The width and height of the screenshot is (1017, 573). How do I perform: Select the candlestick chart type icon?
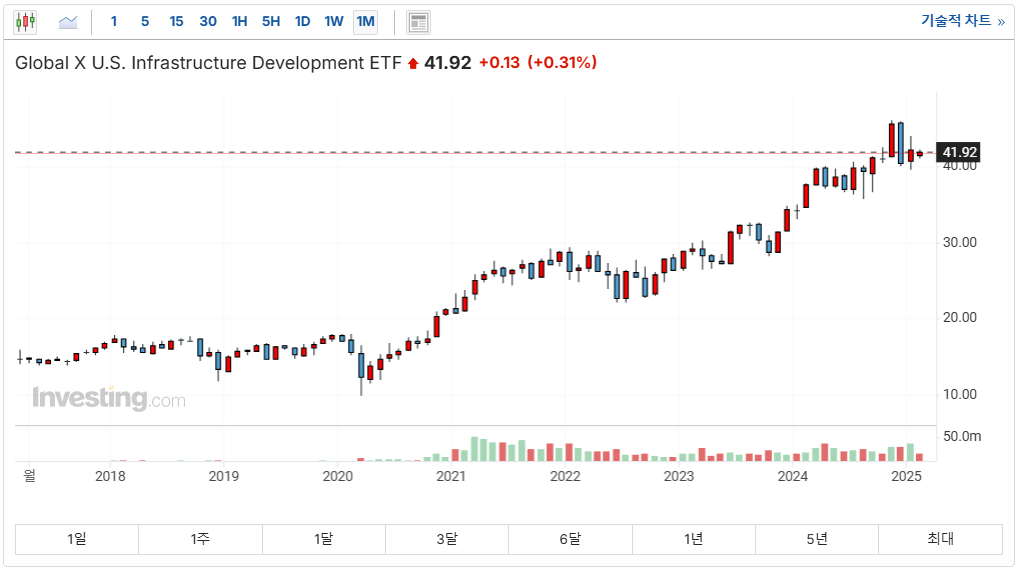[x=25, y=22]
